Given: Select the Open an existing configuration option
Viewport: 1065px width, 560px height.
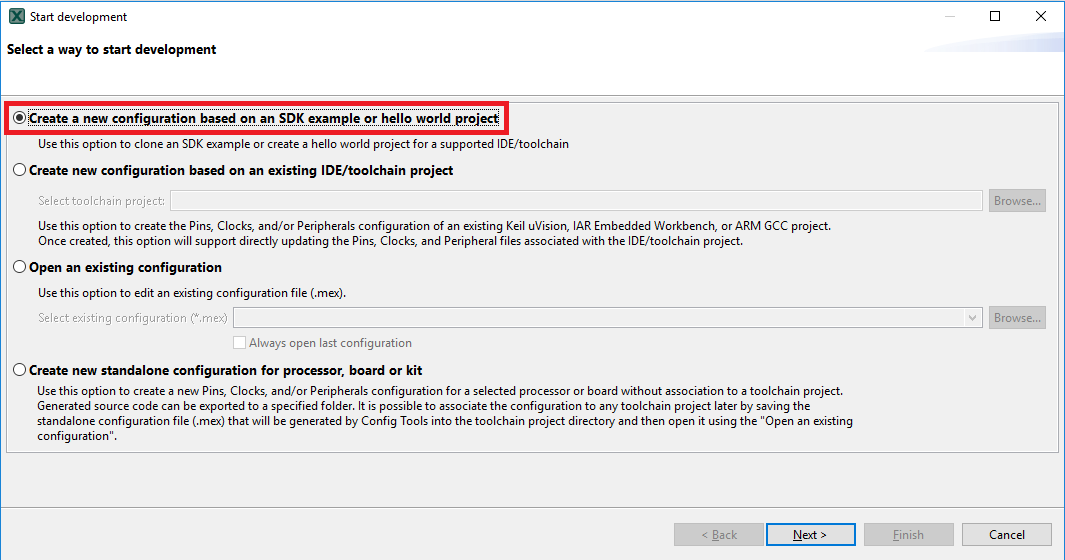Looking at the screenshot, I should (x=21, y=268).
